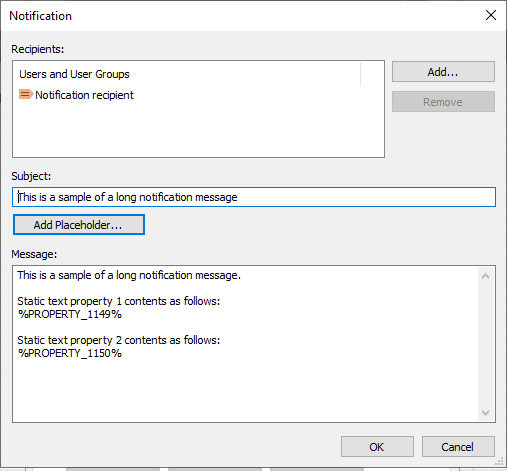
Task: Click the Subject: label
Action: [31, 176]
